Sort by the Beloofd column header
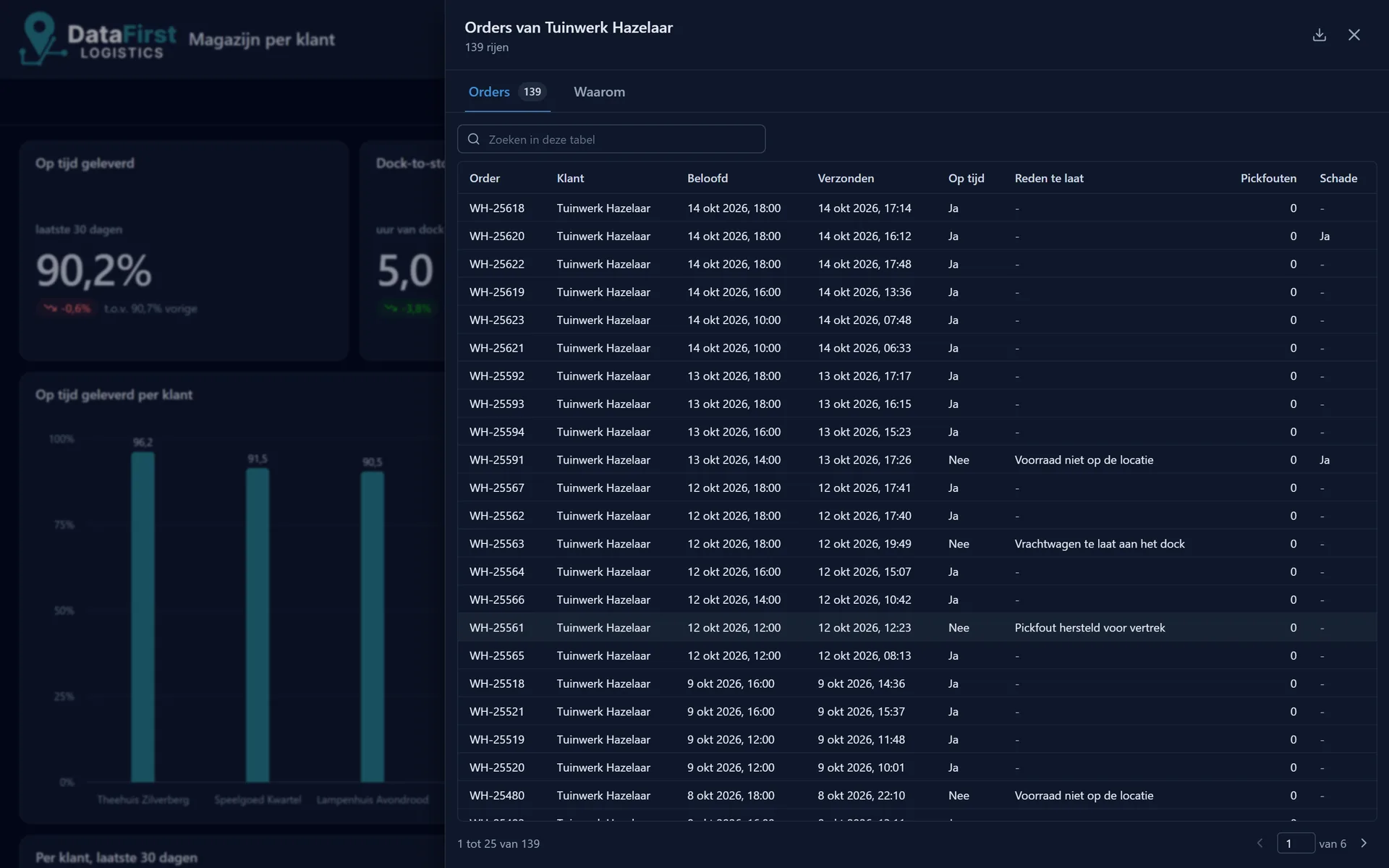 pyautogui.click(x=708, y=178)
